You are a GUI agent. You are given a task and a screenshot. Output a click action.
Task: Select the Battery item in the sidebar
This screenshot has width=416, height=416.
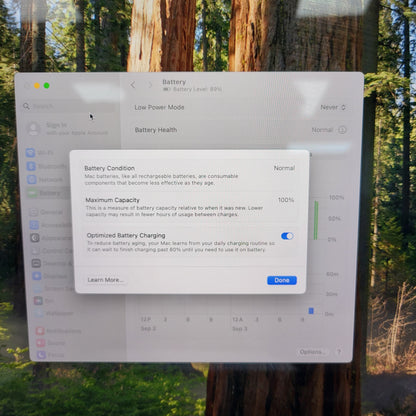click(x=47, y=193)
